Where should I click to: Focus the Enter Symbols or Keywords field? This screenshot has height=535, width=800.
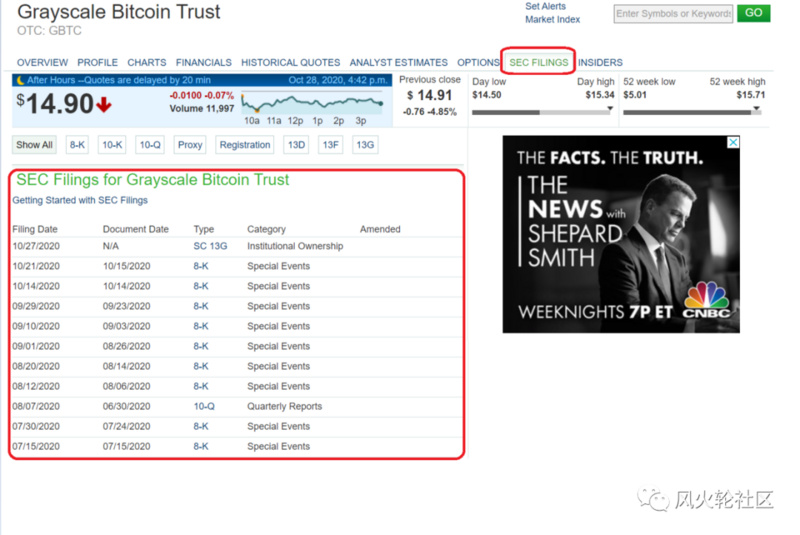coord(673,14)
